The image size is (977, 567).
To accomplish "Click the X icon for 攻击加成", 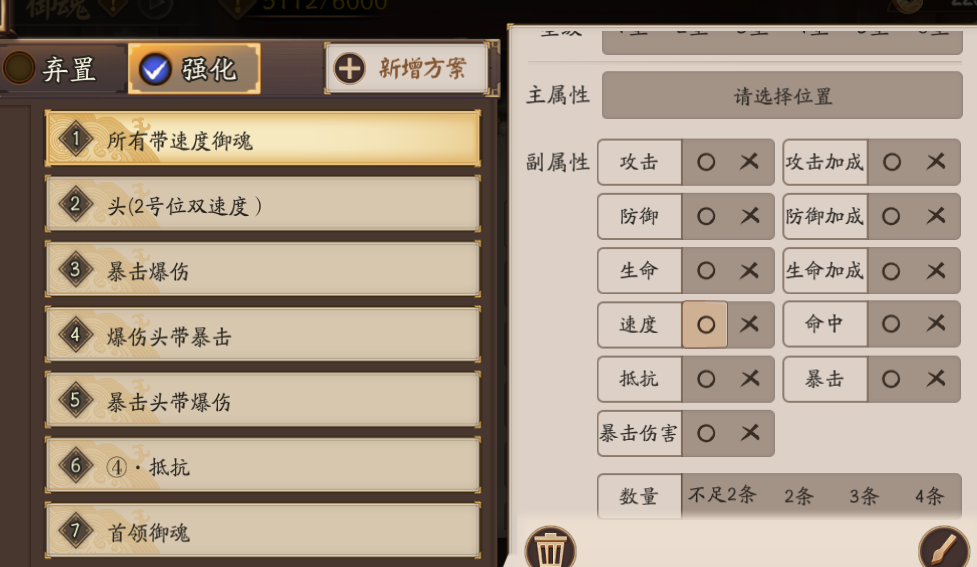I will (x=936, y=162).
